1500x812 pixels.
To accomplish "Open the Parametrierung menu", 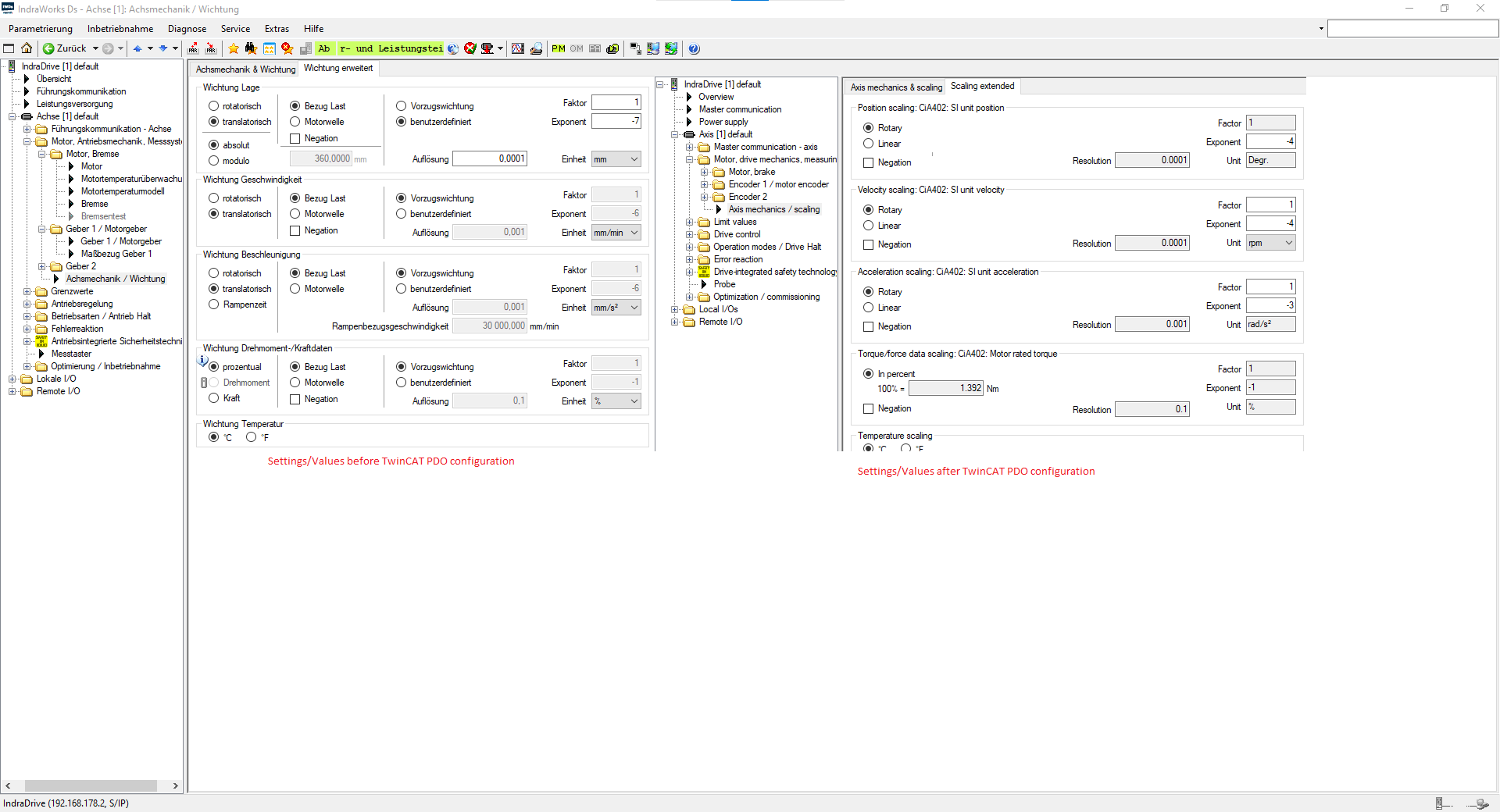I will (x=41, y=29).
